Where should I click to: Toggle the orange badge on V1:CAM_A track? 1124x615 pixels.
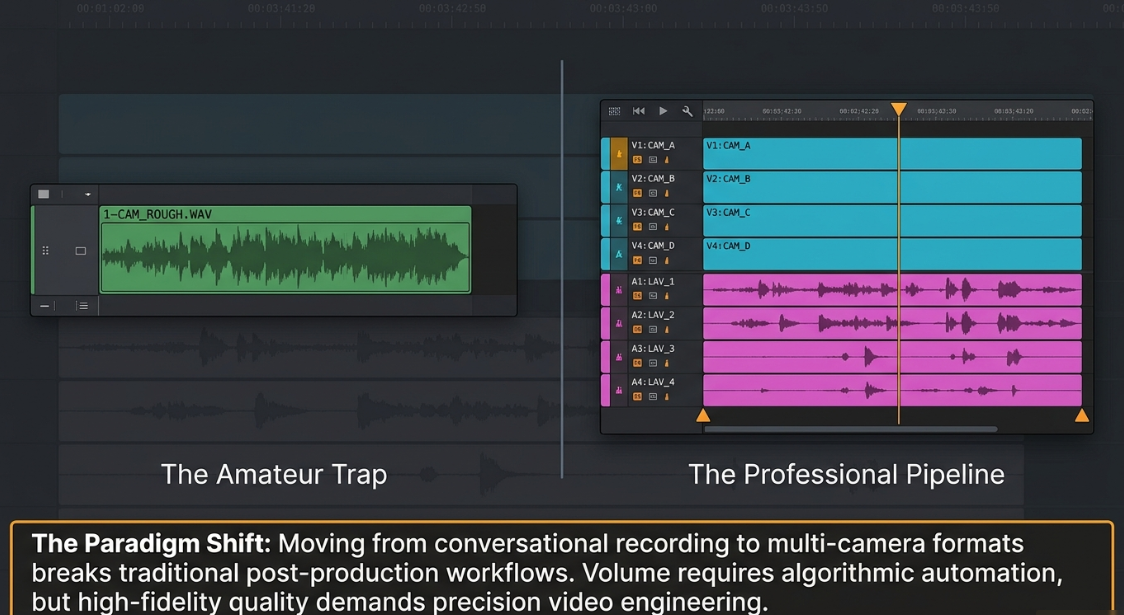tap(637, 160)
